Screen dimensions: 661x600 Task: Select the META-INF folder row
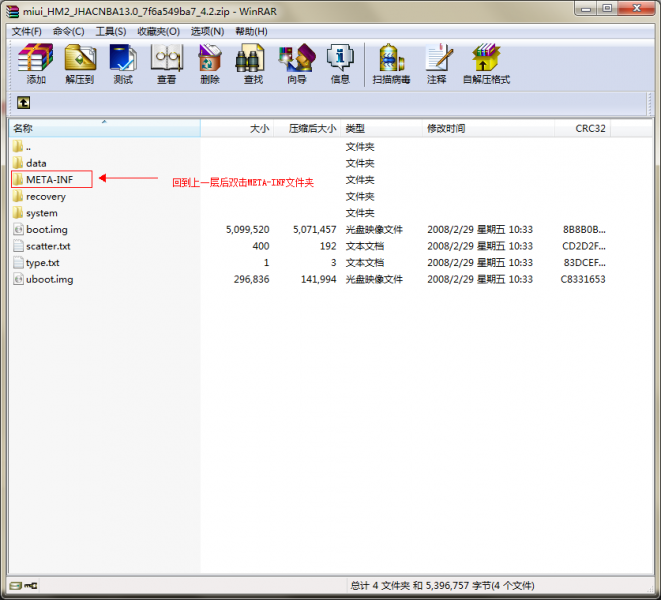(x=52, y=180)
